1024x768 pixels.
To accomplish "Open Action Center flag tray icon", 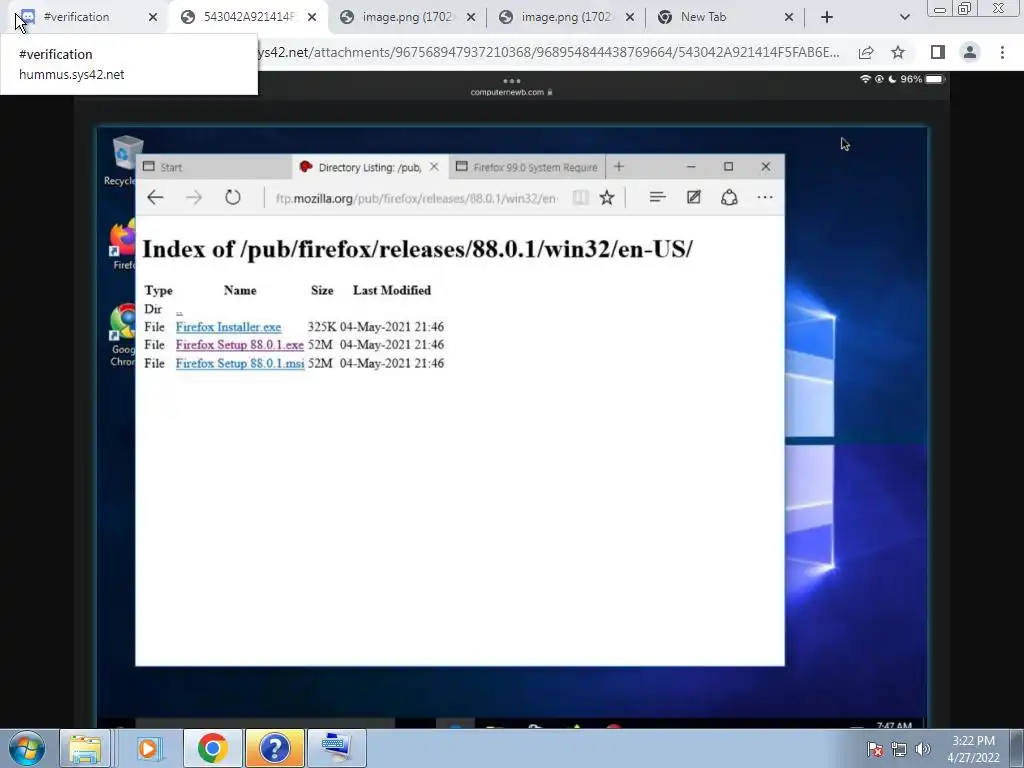I will click(x=874, y=750).
